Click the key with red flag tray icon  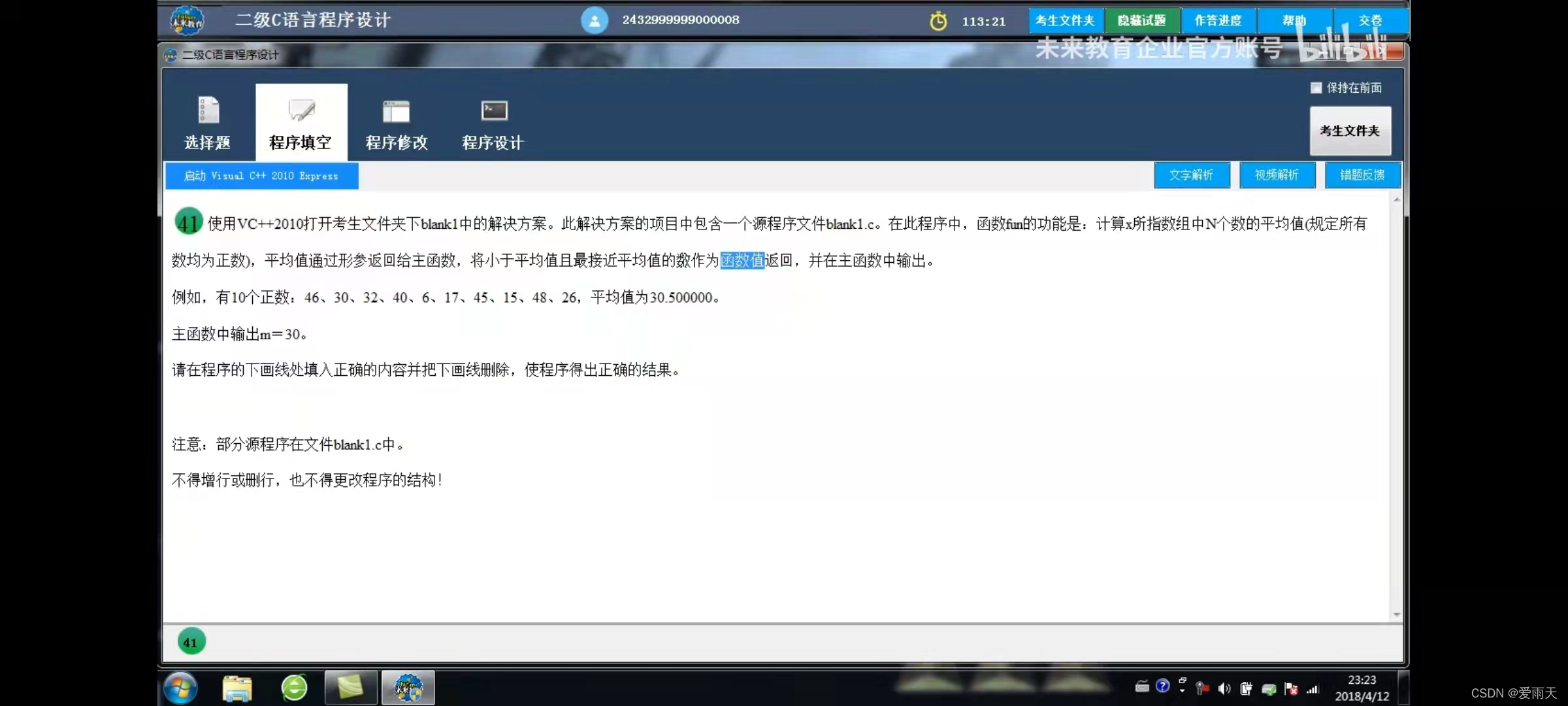click(1202, 688)
